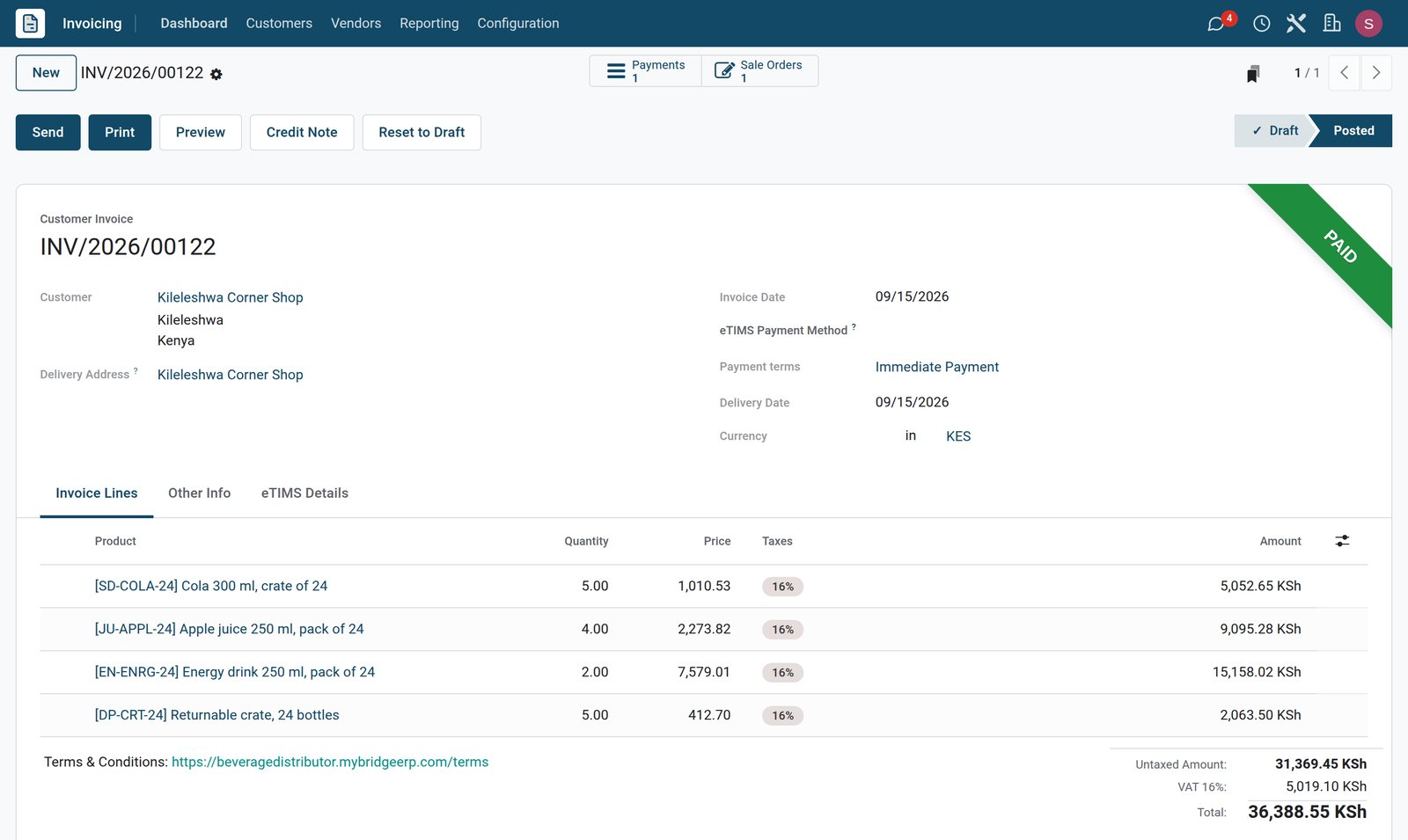
Task: Open the activities clock icon
Action: [x=1261, y=24]
